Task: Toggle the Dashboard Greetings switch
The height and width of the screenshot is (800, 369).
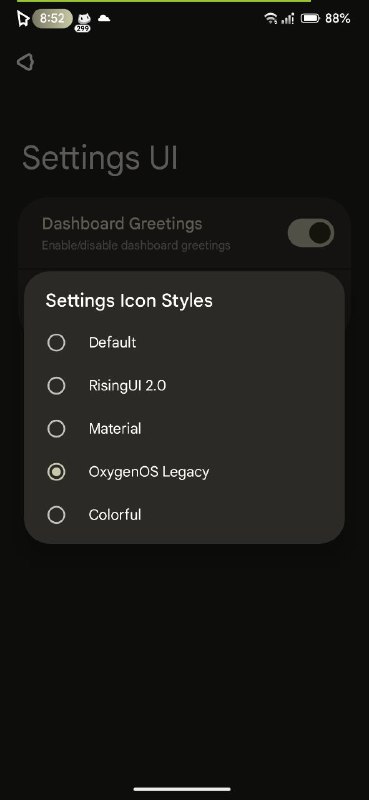Action: tap(311, 233)
